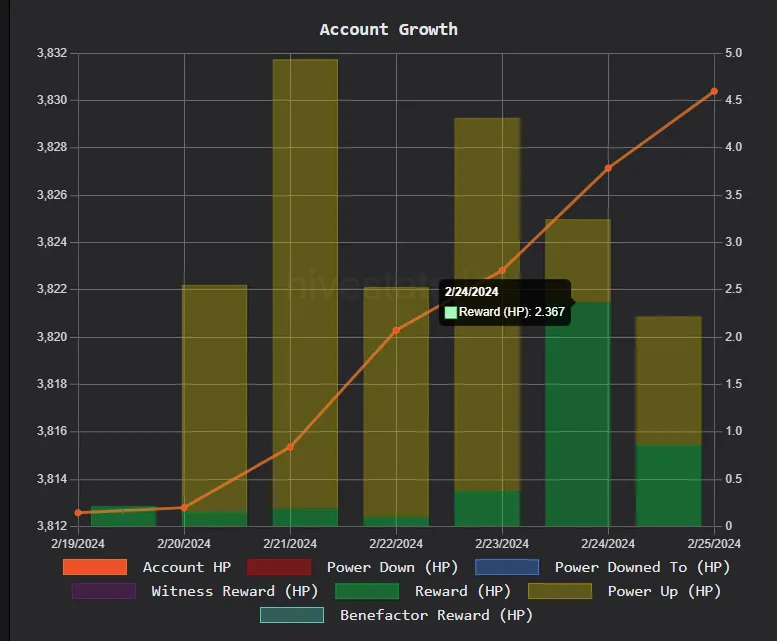Viewport: 777px width, 641px height.
Task: Click the green Reward (HP) legend swatch
Action: [x=367, y=591]
